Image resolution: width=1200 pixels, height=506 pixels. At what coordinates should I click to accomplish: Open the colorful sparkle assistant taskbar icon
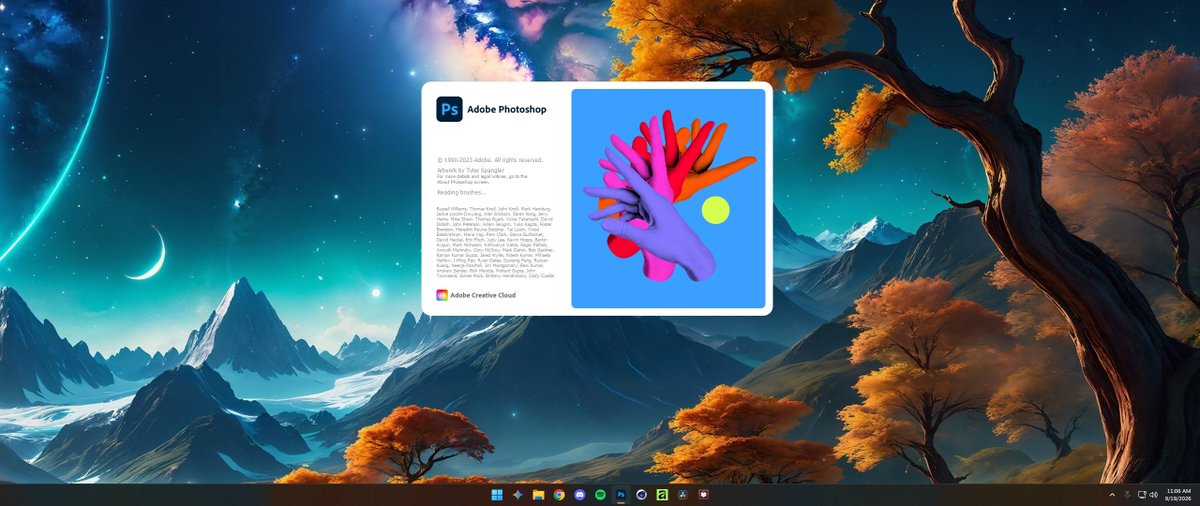(518, 495)
